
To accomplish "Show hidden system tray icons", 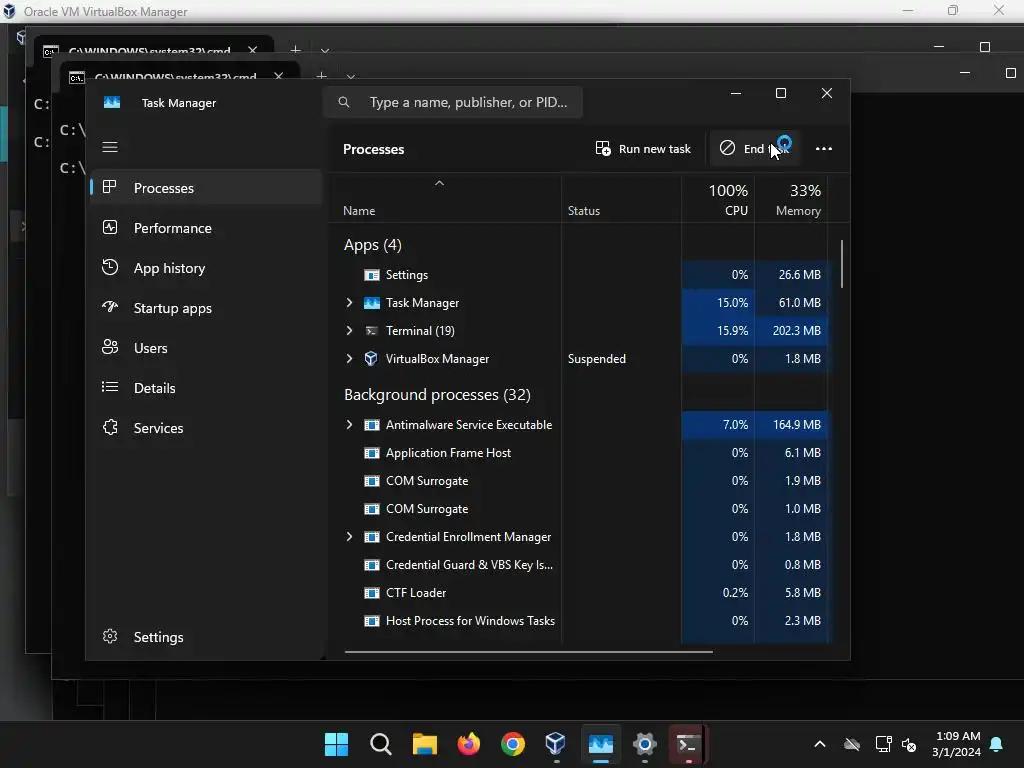I will [820, 744].
